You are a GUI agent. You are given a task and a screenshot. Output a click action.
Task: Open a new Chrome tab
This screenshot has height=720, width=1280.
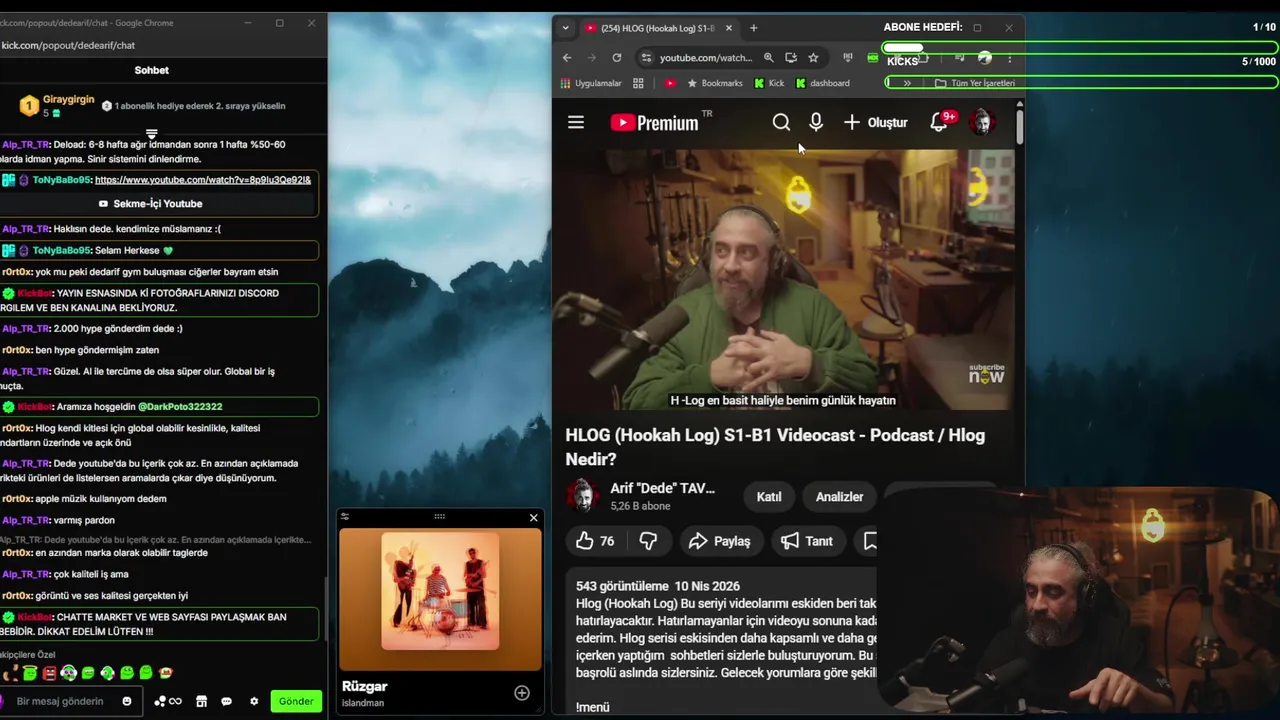[754, 28]
